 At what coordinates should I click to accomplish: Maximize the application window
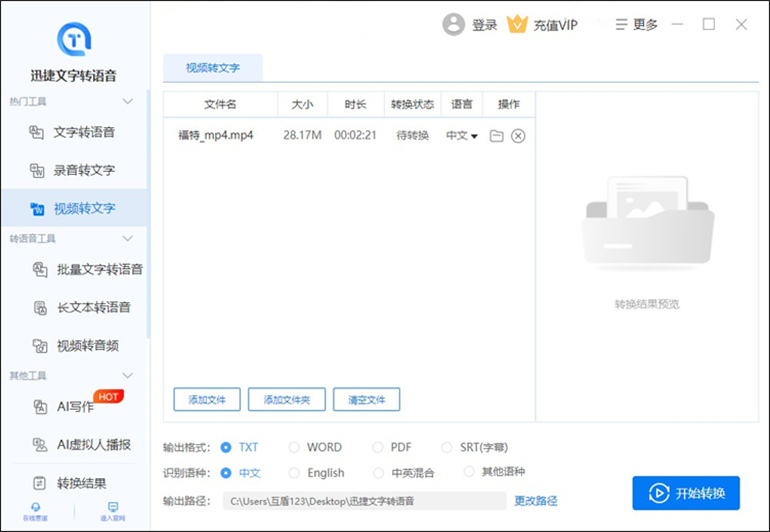click(709, 24)
